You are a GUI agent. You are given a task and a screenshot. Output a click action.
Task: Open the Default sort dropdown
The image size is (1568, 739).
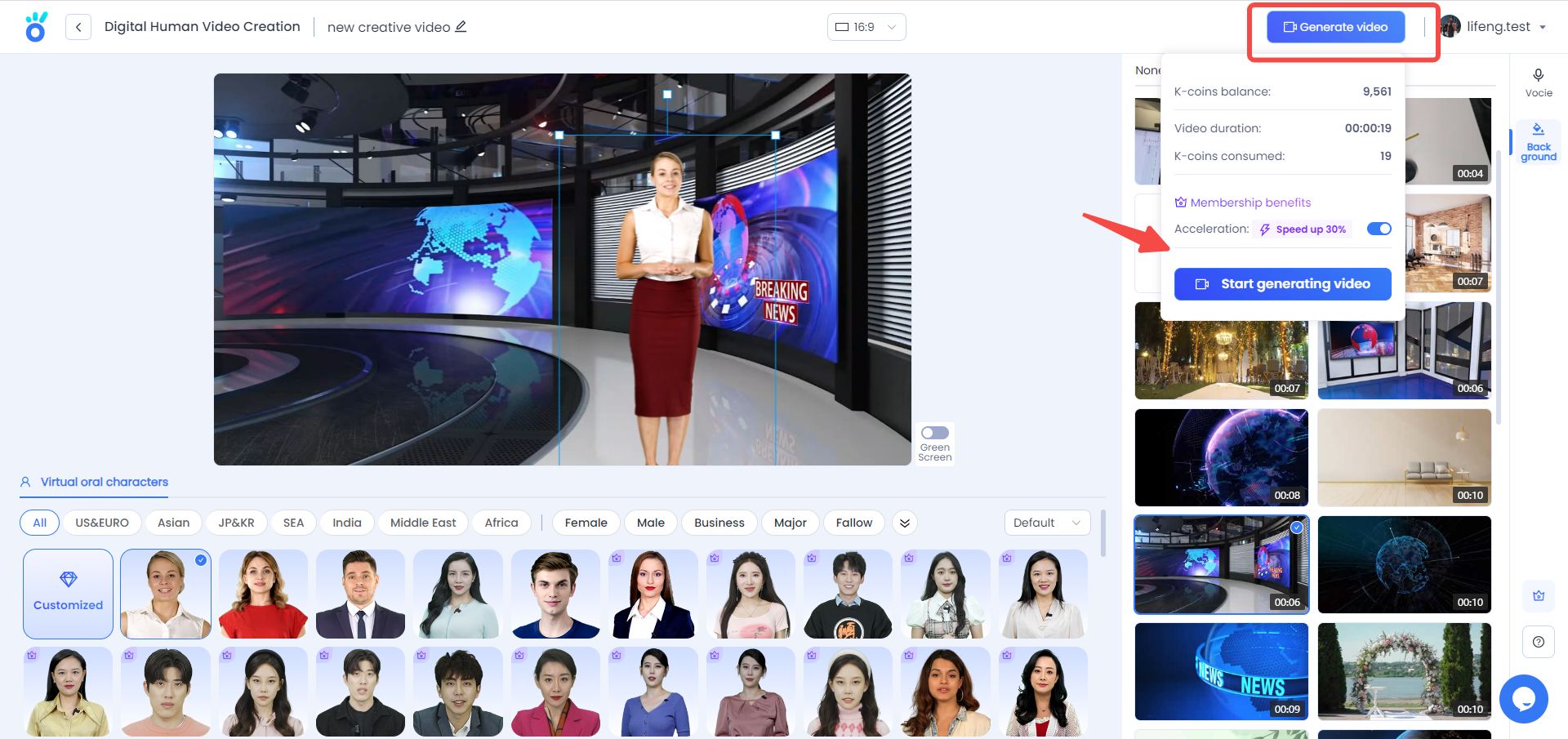pos(1048,523)
